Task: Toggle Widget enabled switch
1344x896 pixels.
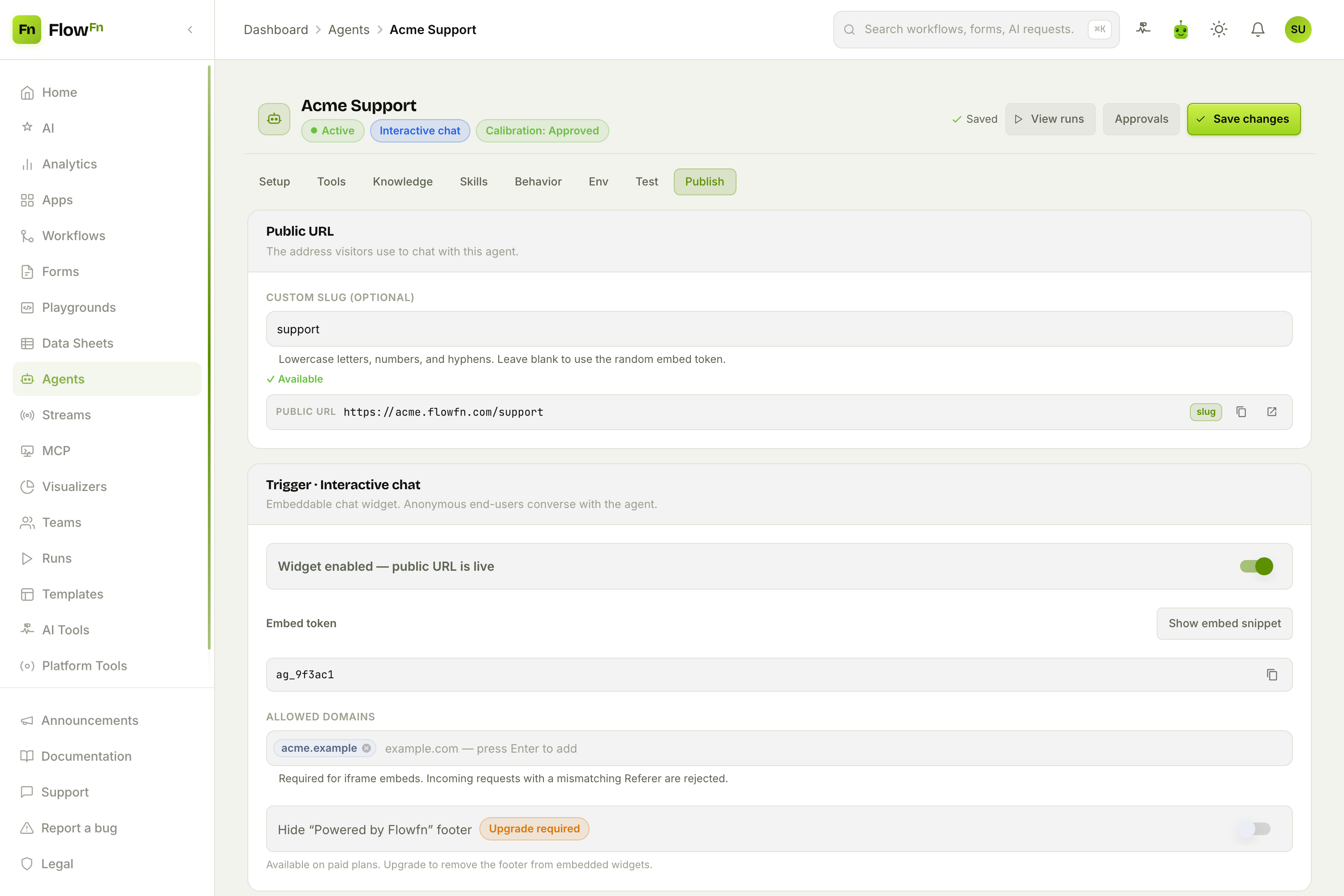Action: pos(1256,566)
